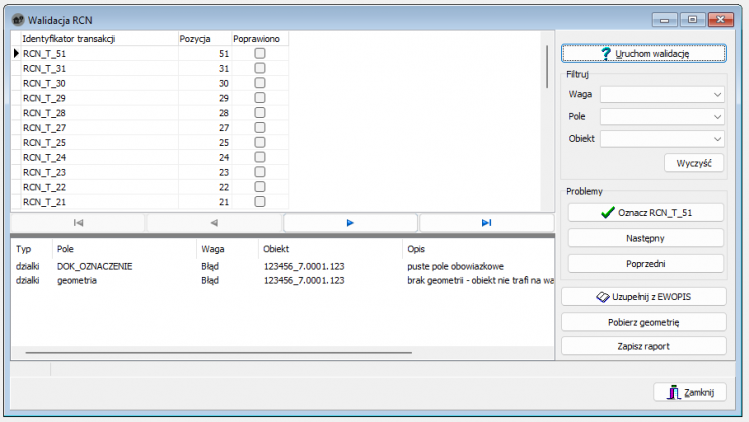This screenshot has height=422, width=749.
Task: Click Pole column header in problems list
Action: coord(124,249)
